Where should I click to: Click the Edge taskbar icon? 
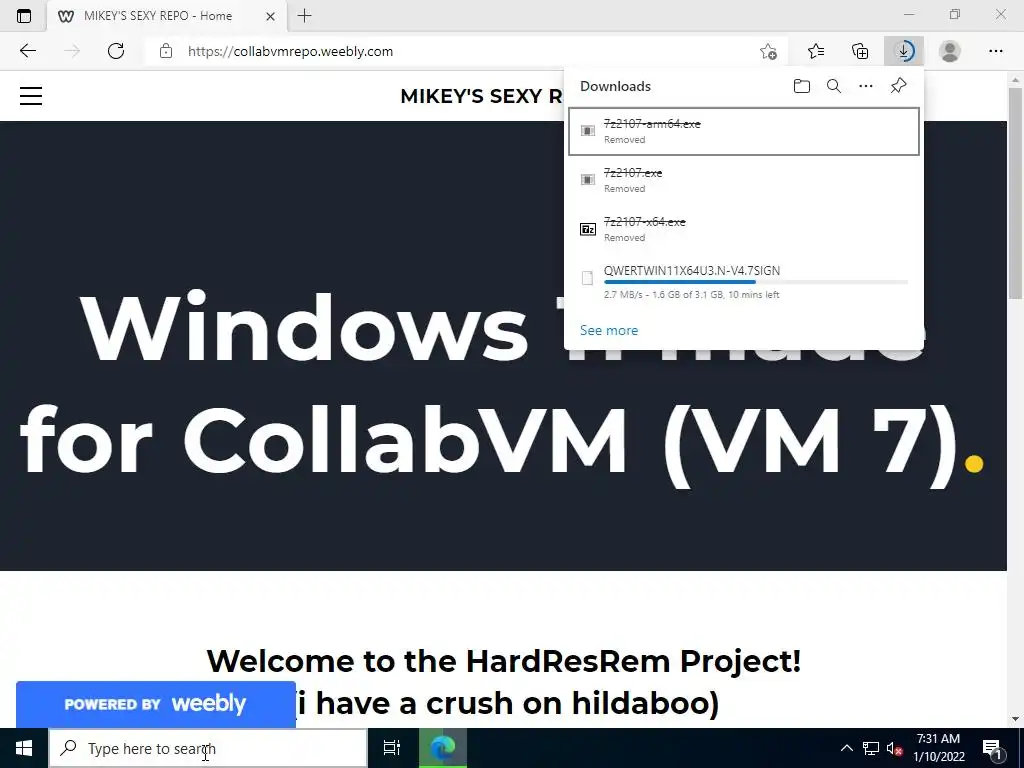(442, 748)
